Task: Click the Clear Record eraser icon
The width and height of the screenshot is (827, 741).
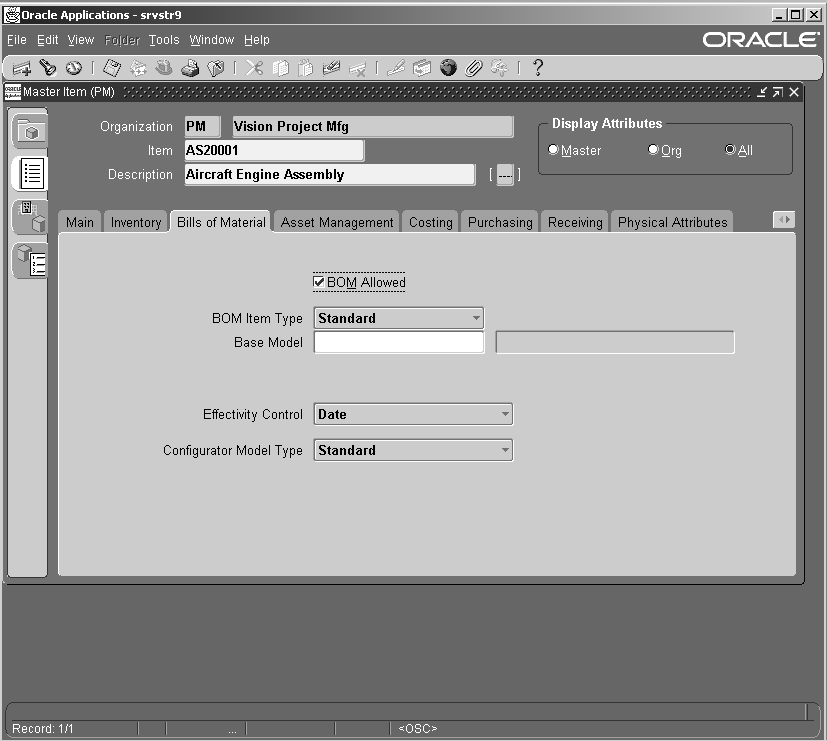Action: 331,68
